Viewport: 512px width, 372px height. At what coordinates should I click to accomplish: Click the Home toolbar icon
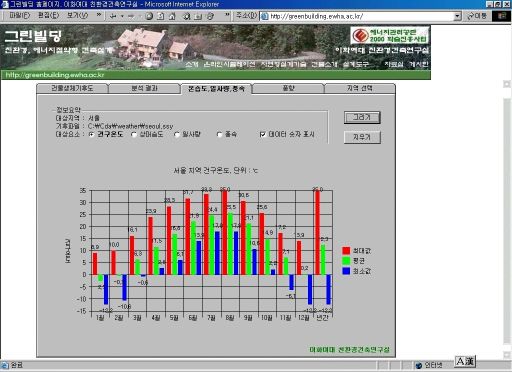point(172,16)
